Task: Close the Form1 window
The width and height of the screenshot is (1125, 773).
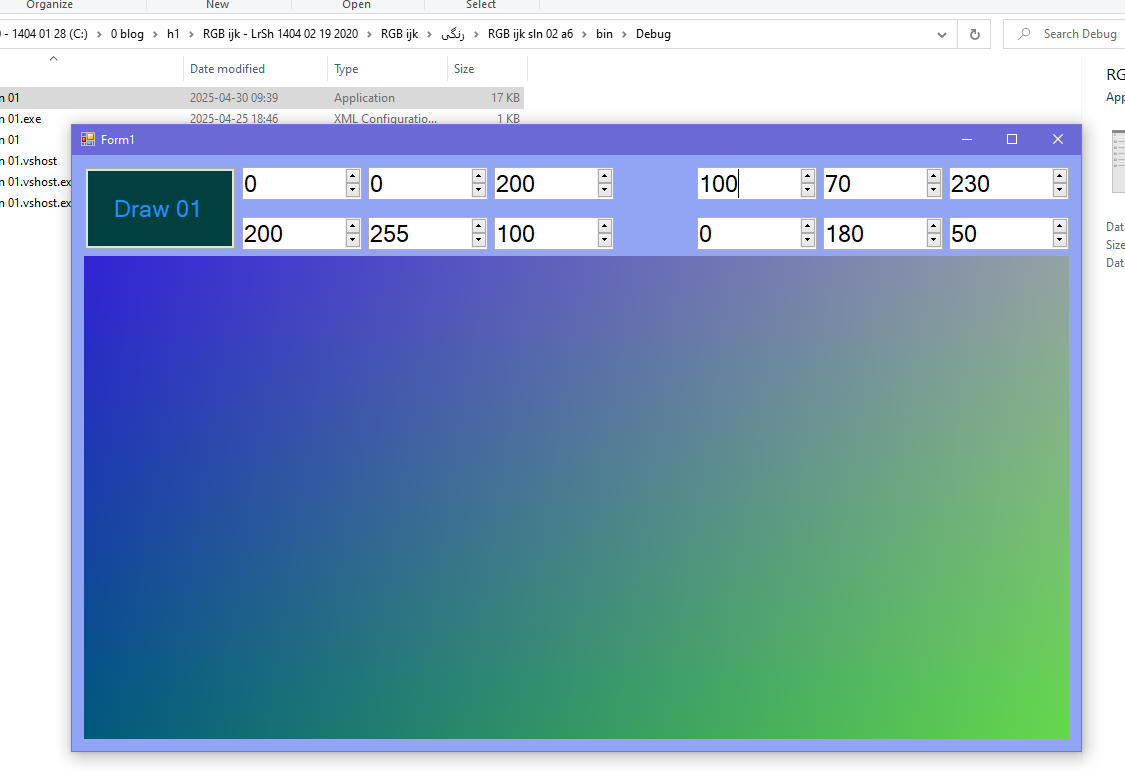Action: pos(1058,139)
